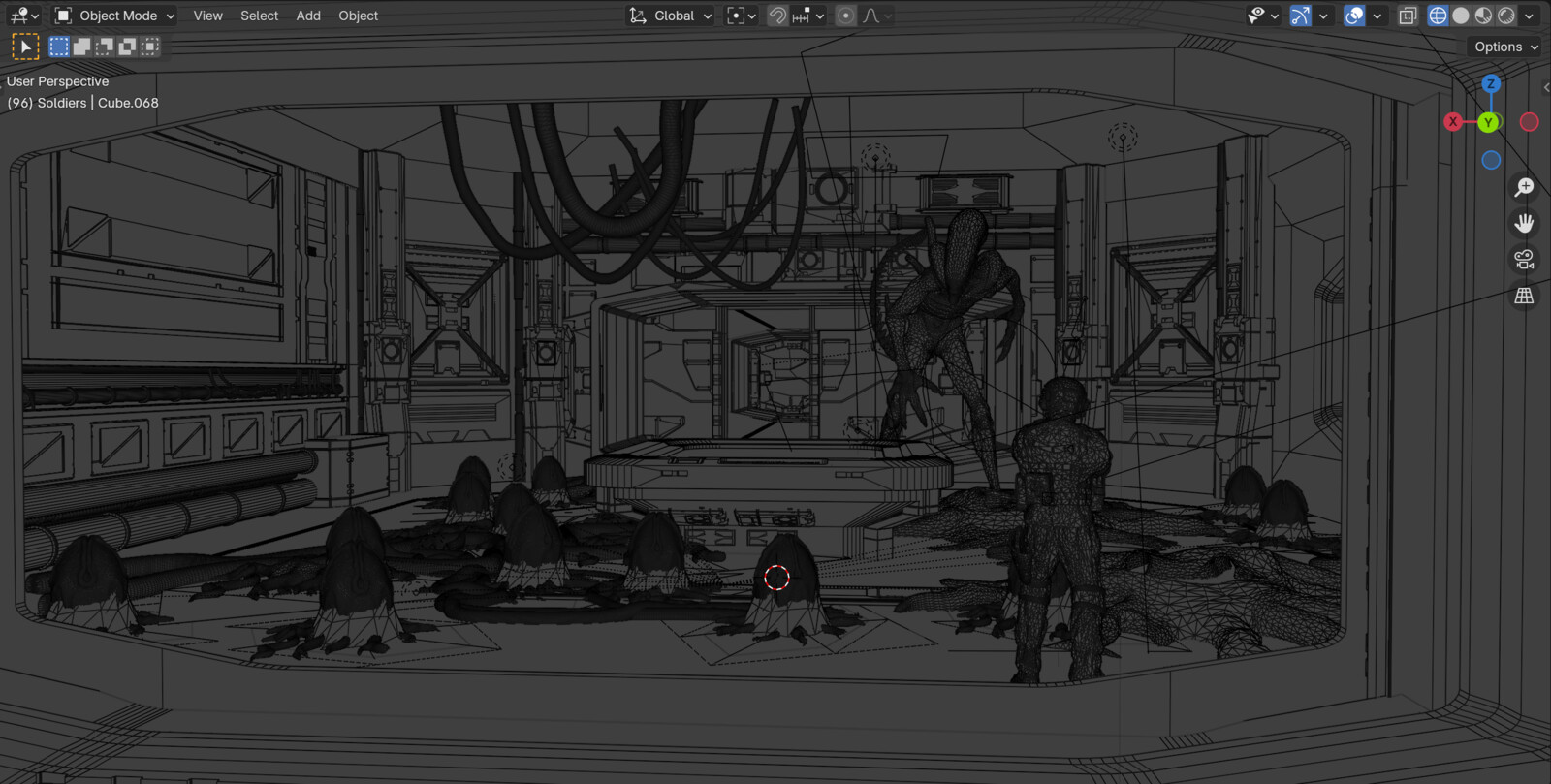Open the shading options dropdown arrow
The image size is (1551, 784).
click(1529, 16)
